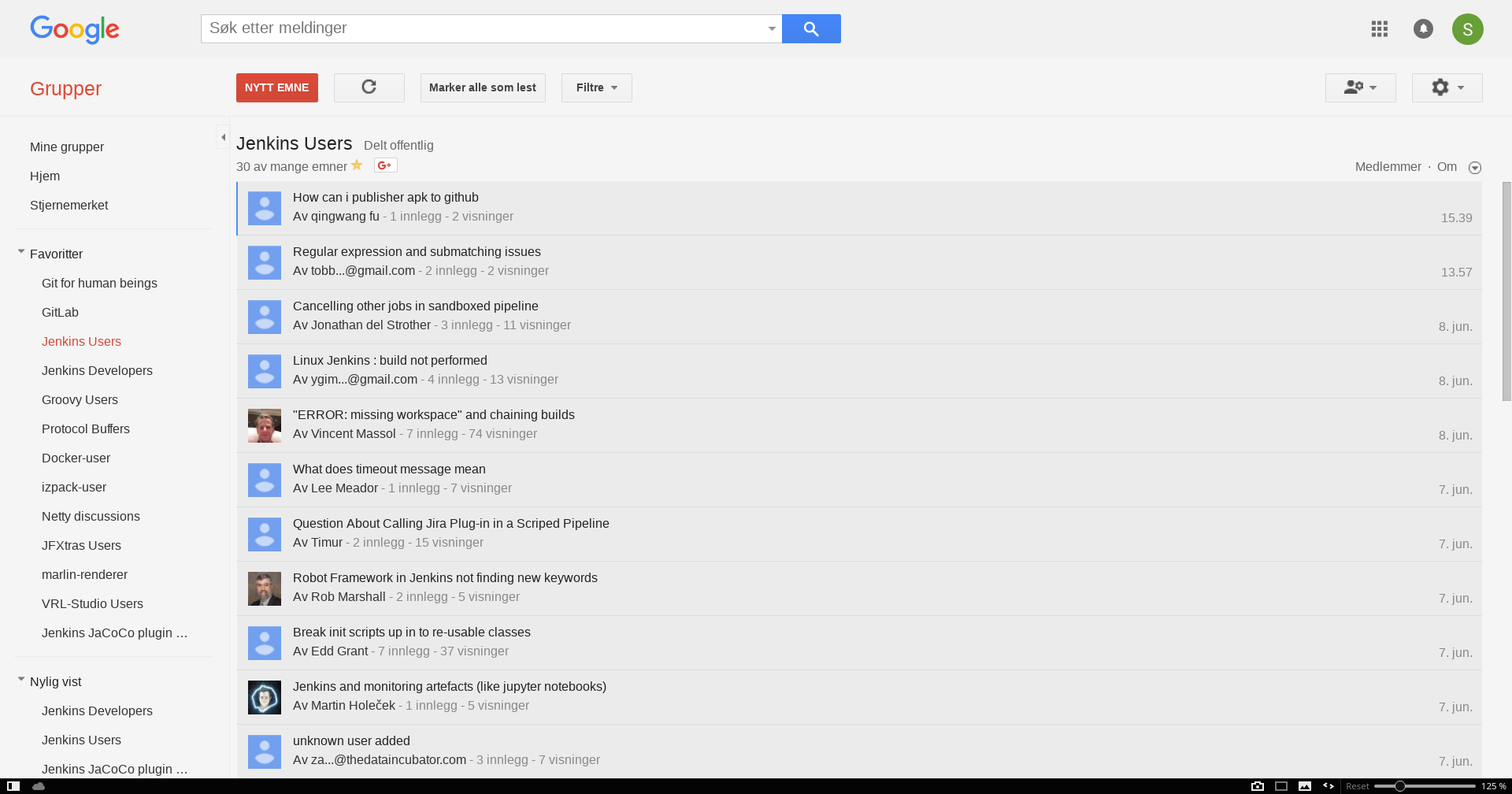
Task: Open Mine grupper
Action: tap(67, 147)
